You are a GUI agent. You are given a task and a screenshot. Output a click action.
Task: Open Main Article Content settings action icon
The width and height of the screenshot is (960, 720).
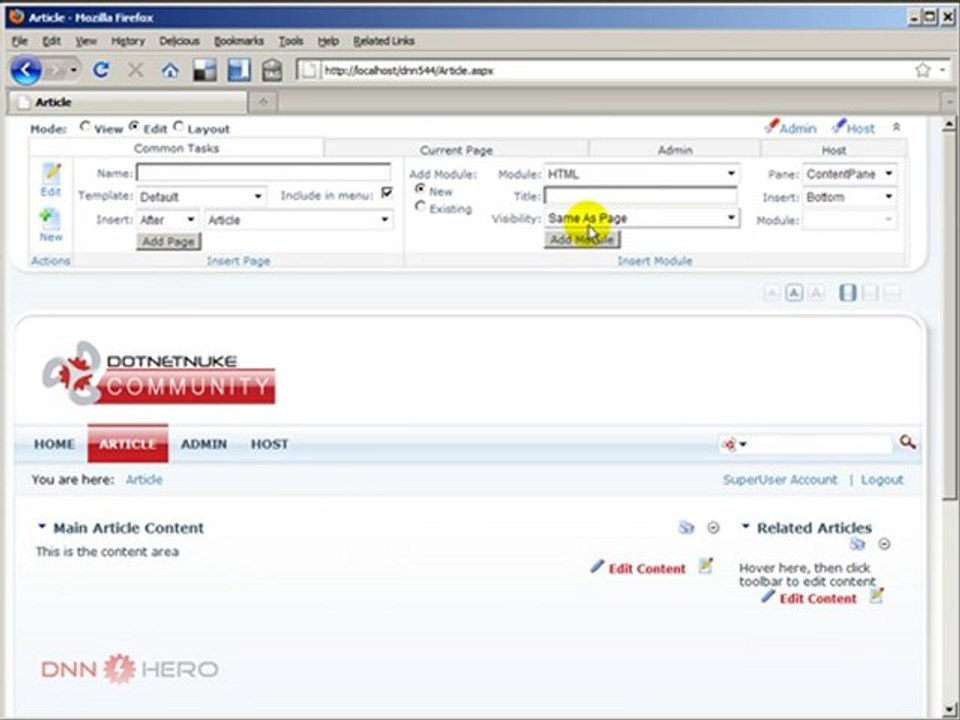686,527
